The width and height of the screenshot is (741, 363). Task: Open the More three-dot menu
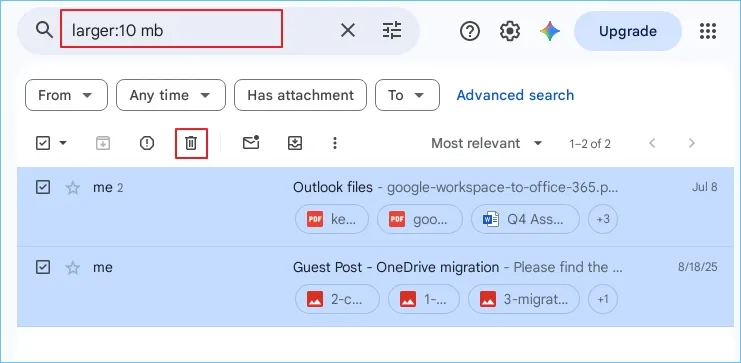335,143
